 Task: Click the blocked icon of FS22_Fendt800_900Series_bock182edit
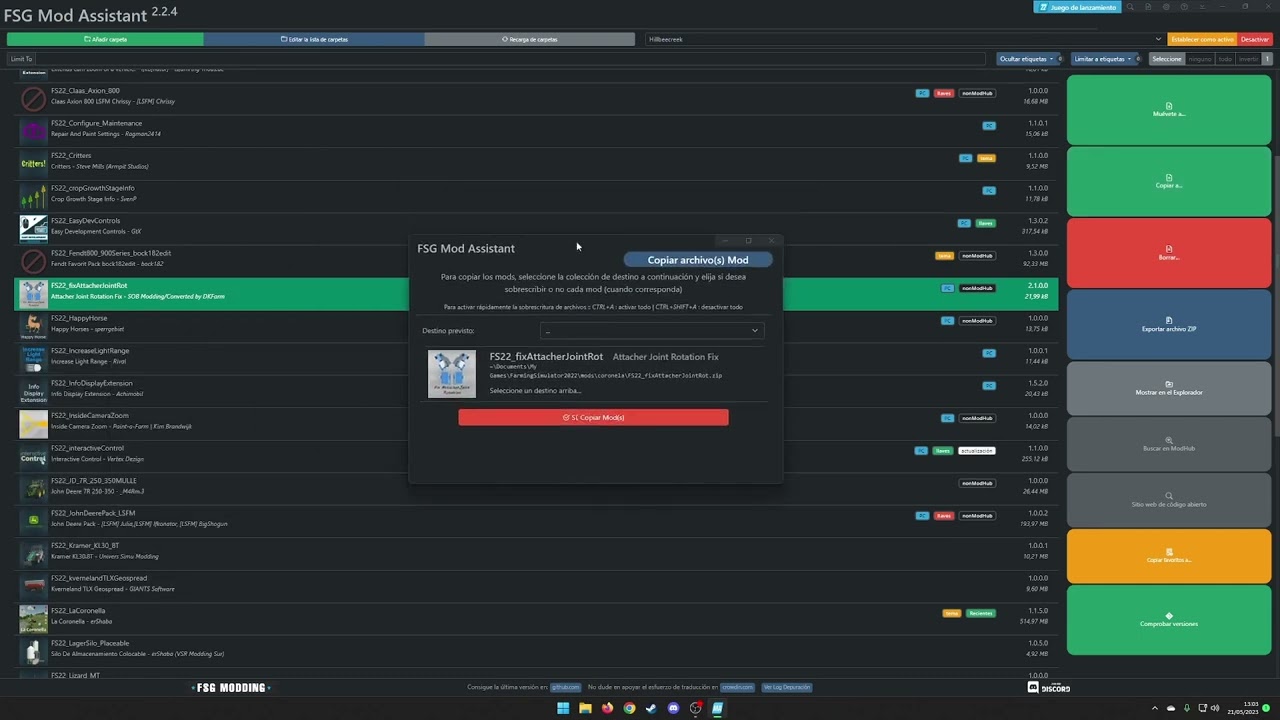point(34,260)
